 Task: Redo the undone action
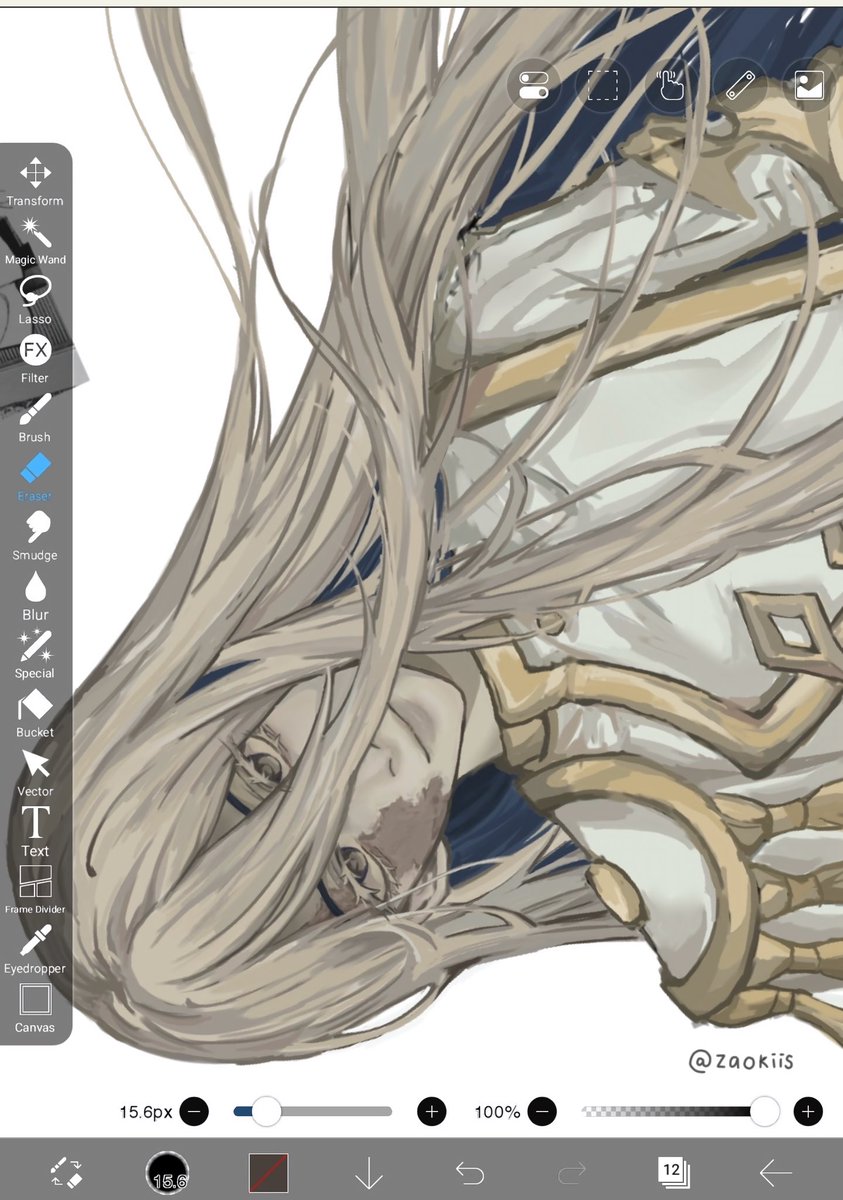tap(571, 1172)
